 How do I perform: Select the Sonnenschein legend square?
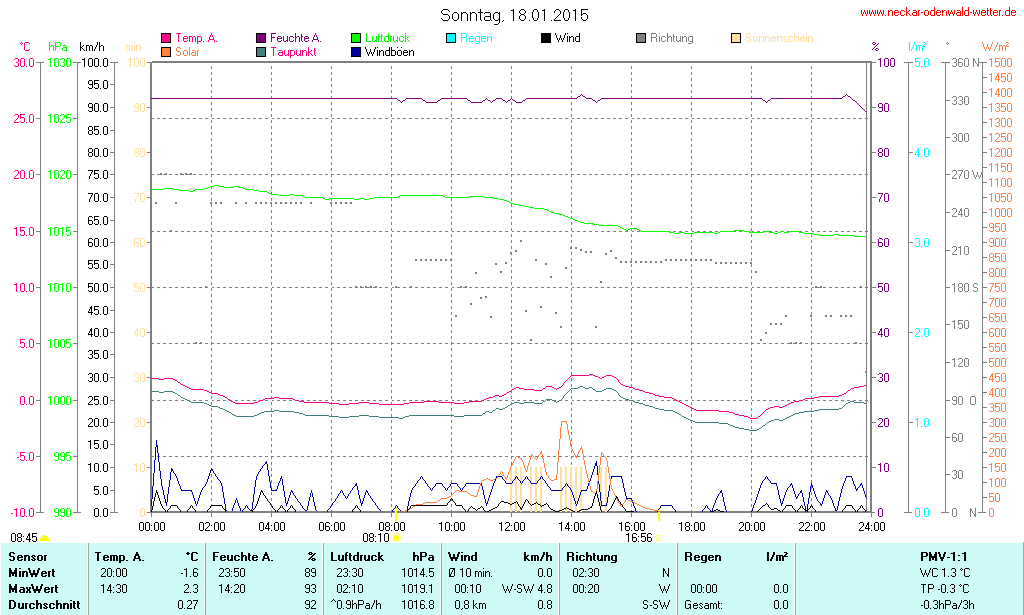pyautogui.click(x=736, y=38)
